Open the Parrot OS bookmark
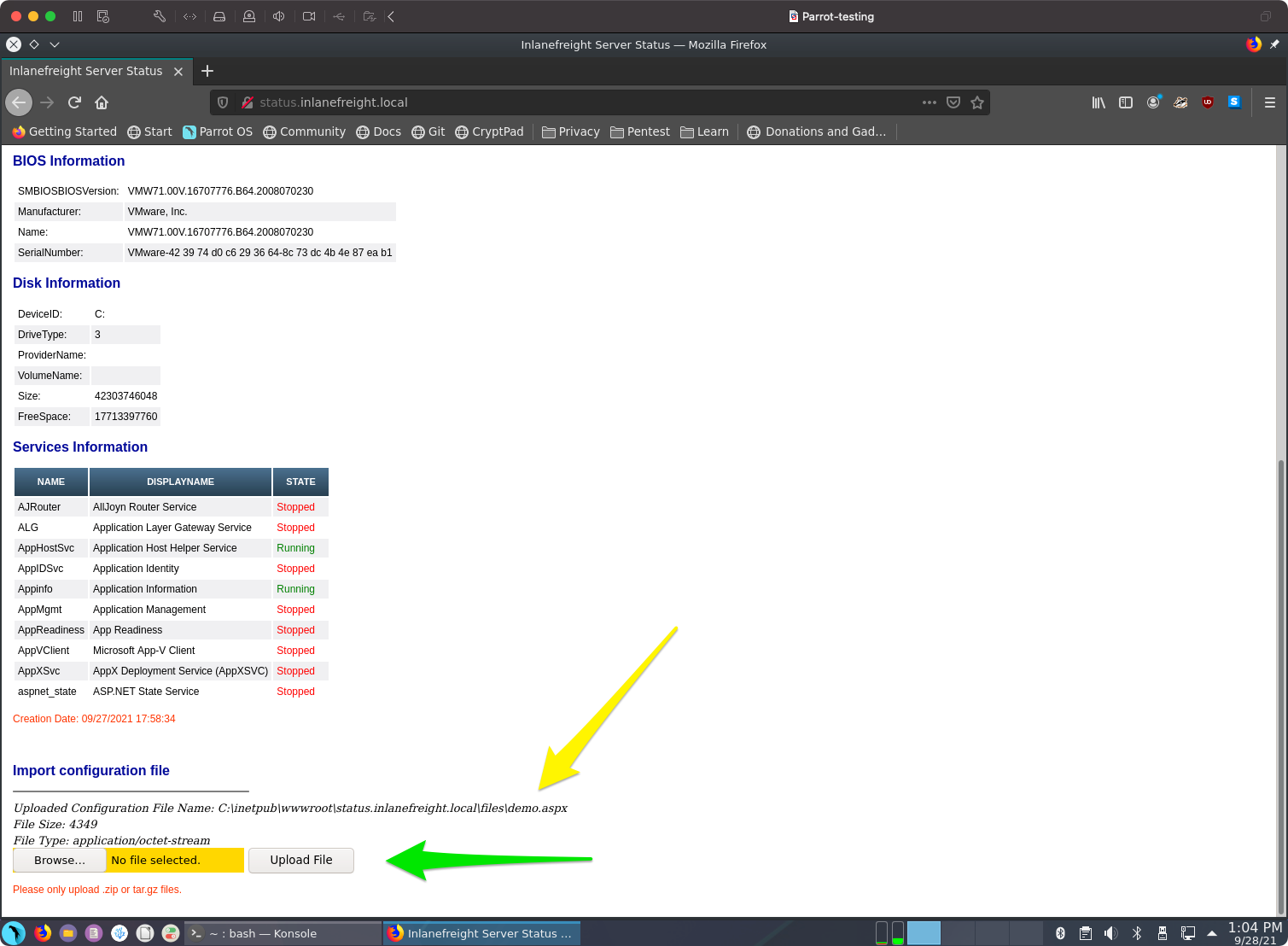This screenshot has width=1288, height=946. 218,131
